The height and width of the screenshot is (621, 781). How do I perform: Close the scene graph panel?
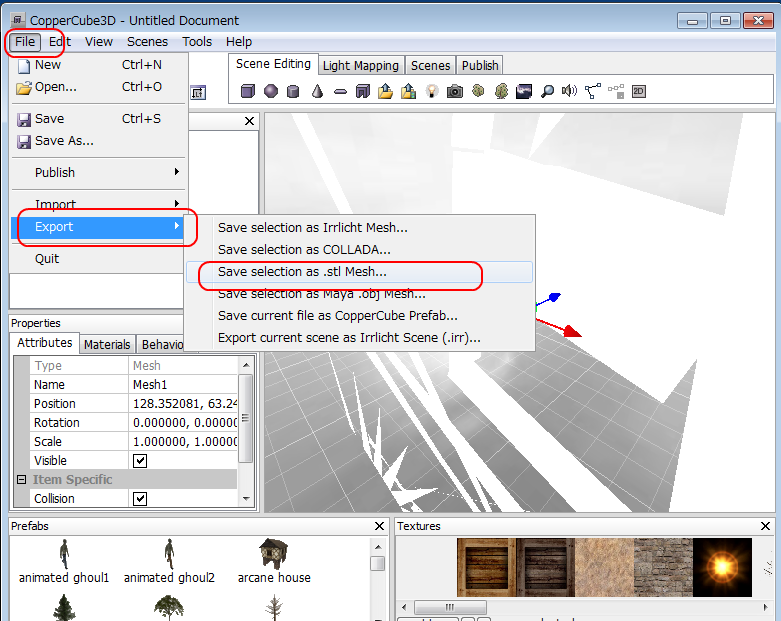(250, 121)
